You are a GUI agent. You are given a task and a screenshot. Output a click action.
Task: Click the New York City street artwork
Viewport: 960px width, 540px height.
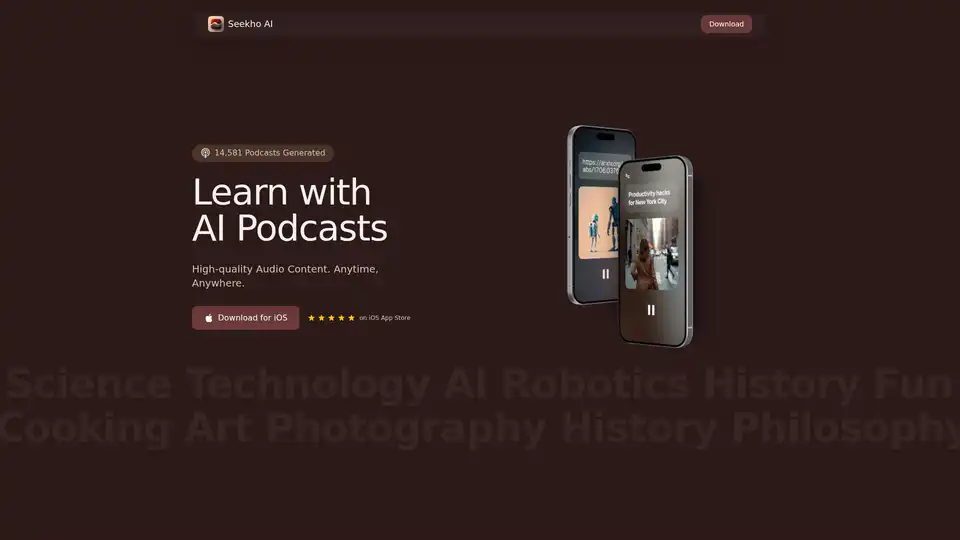[x=651, y=254]
